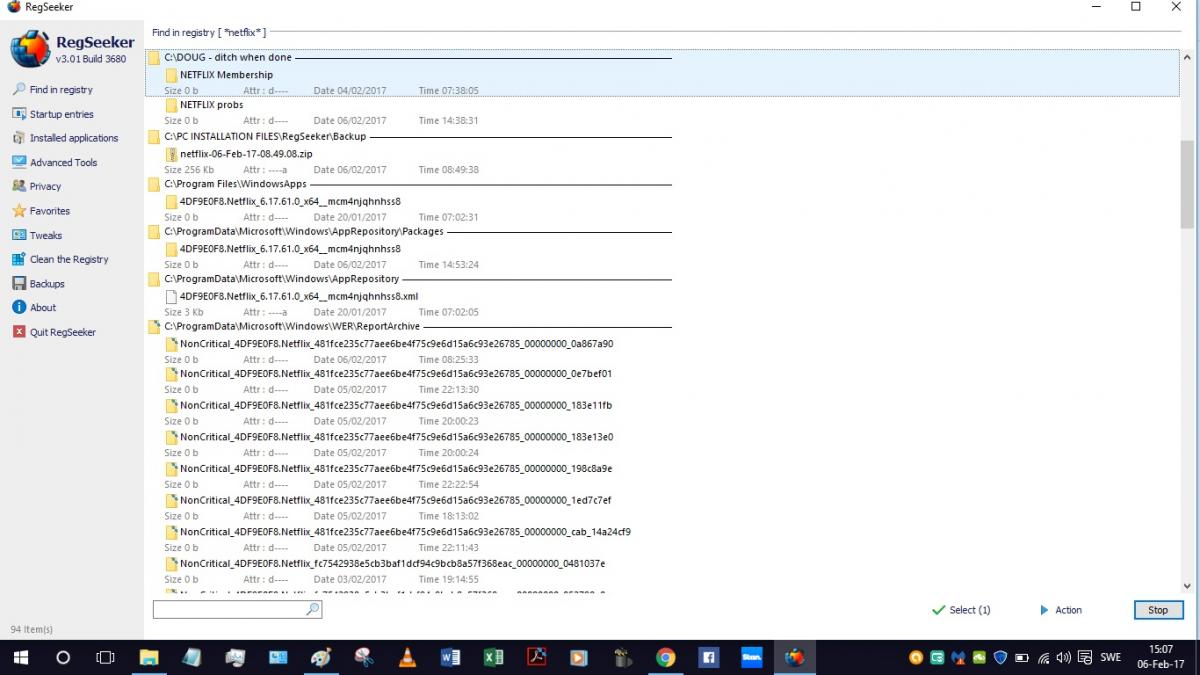
Task: Open the Stan app in the taskbar
Action: point(751,657)
